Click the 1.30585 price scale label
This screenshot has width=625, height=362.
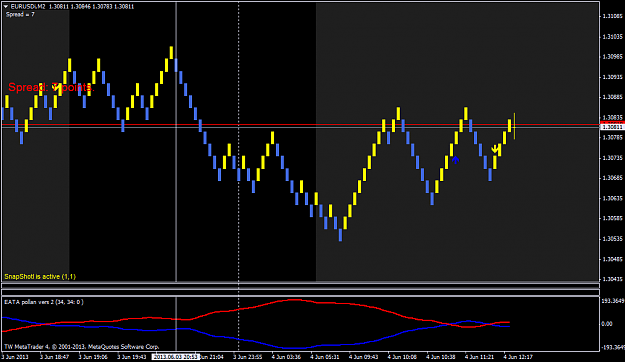pyautogui.click(x=613, y=218)
